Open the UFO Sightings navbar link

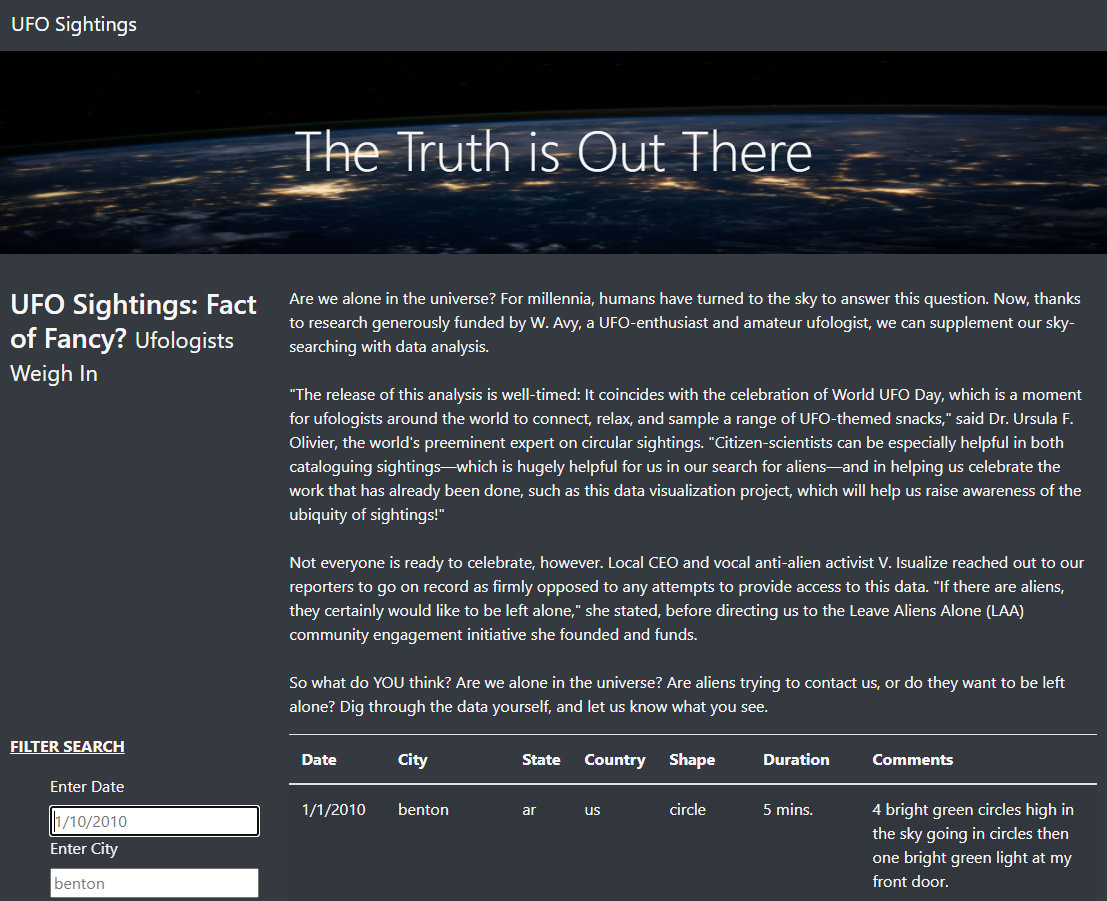coord(74,25)
